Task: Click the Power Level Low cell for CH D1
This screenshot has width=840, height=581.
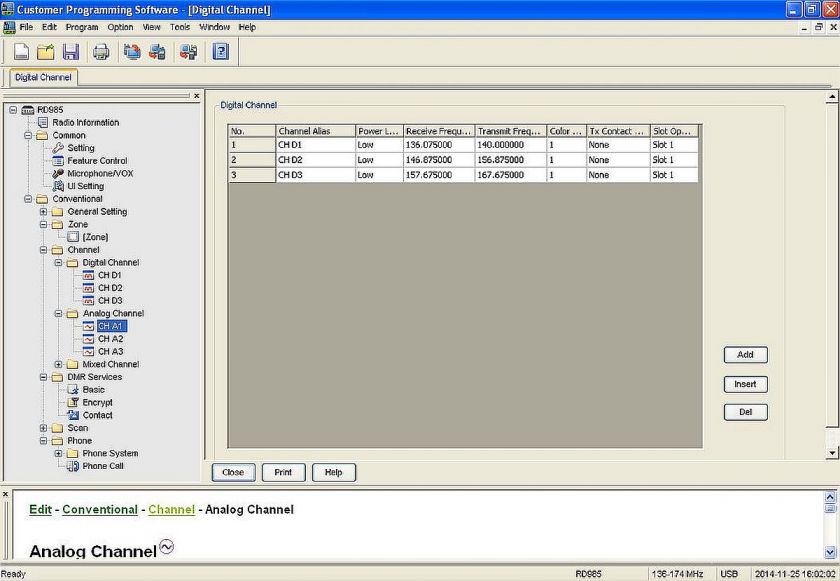Action: [x=379, y=145]
